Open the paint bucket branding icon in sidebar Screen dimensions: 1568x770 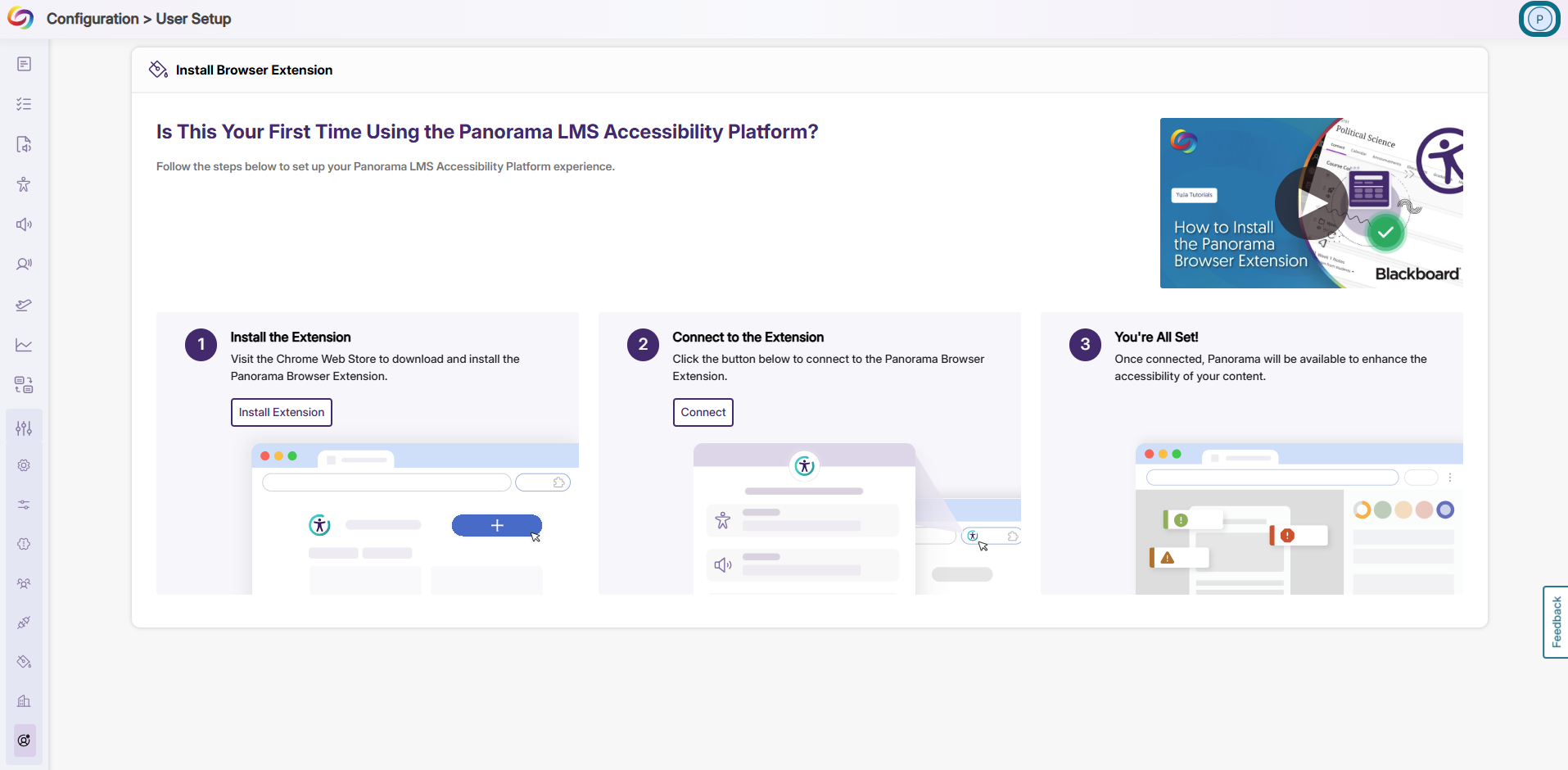click(x=24, y=662)
